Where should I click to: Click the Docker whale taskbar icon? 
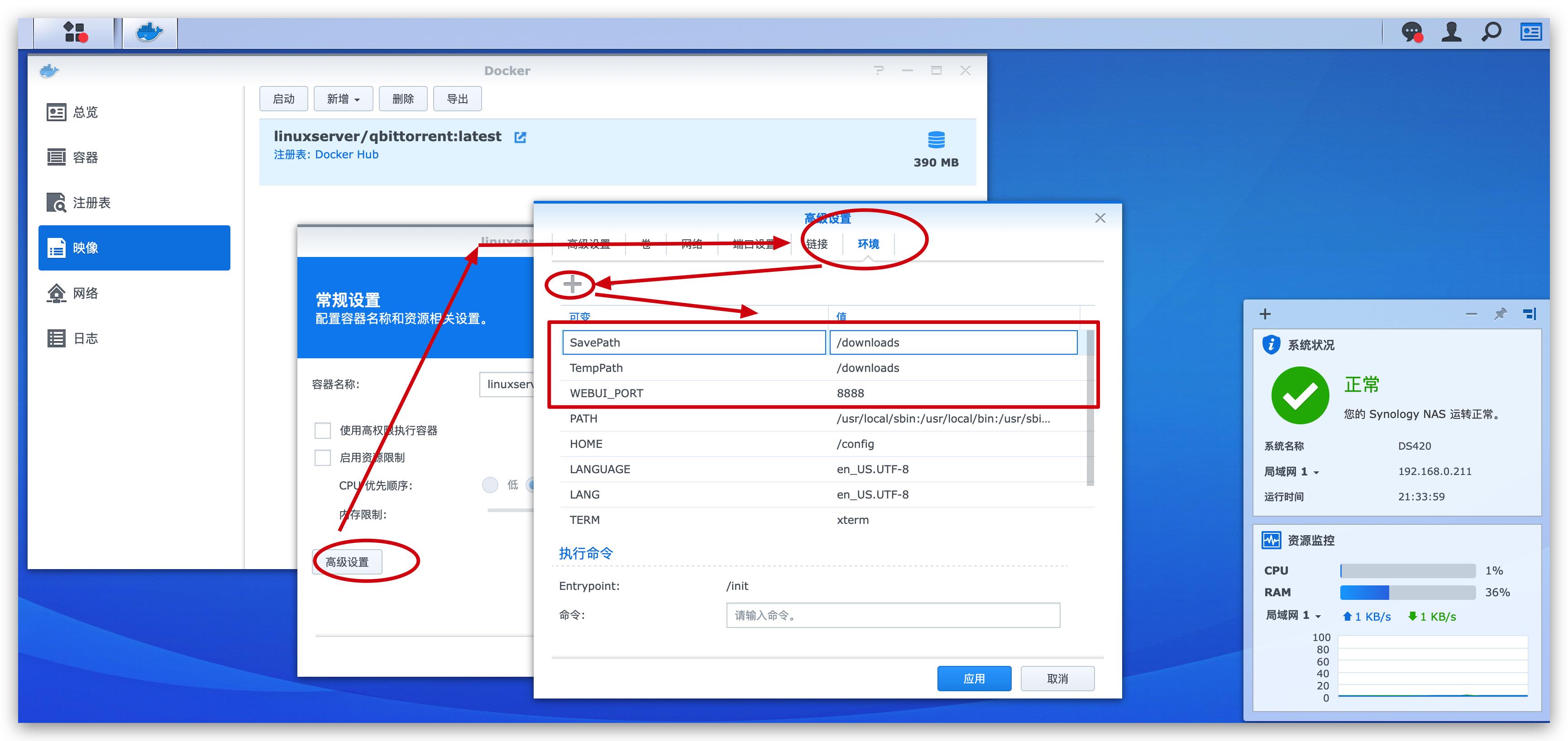coord(149,32)
